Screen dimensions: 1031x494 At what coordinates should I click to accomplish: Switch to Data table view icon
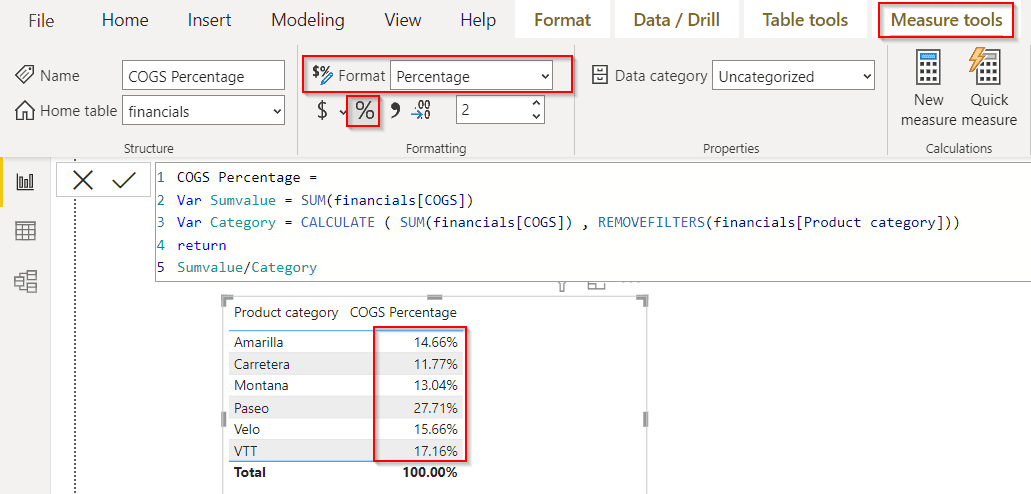[26, 231]
